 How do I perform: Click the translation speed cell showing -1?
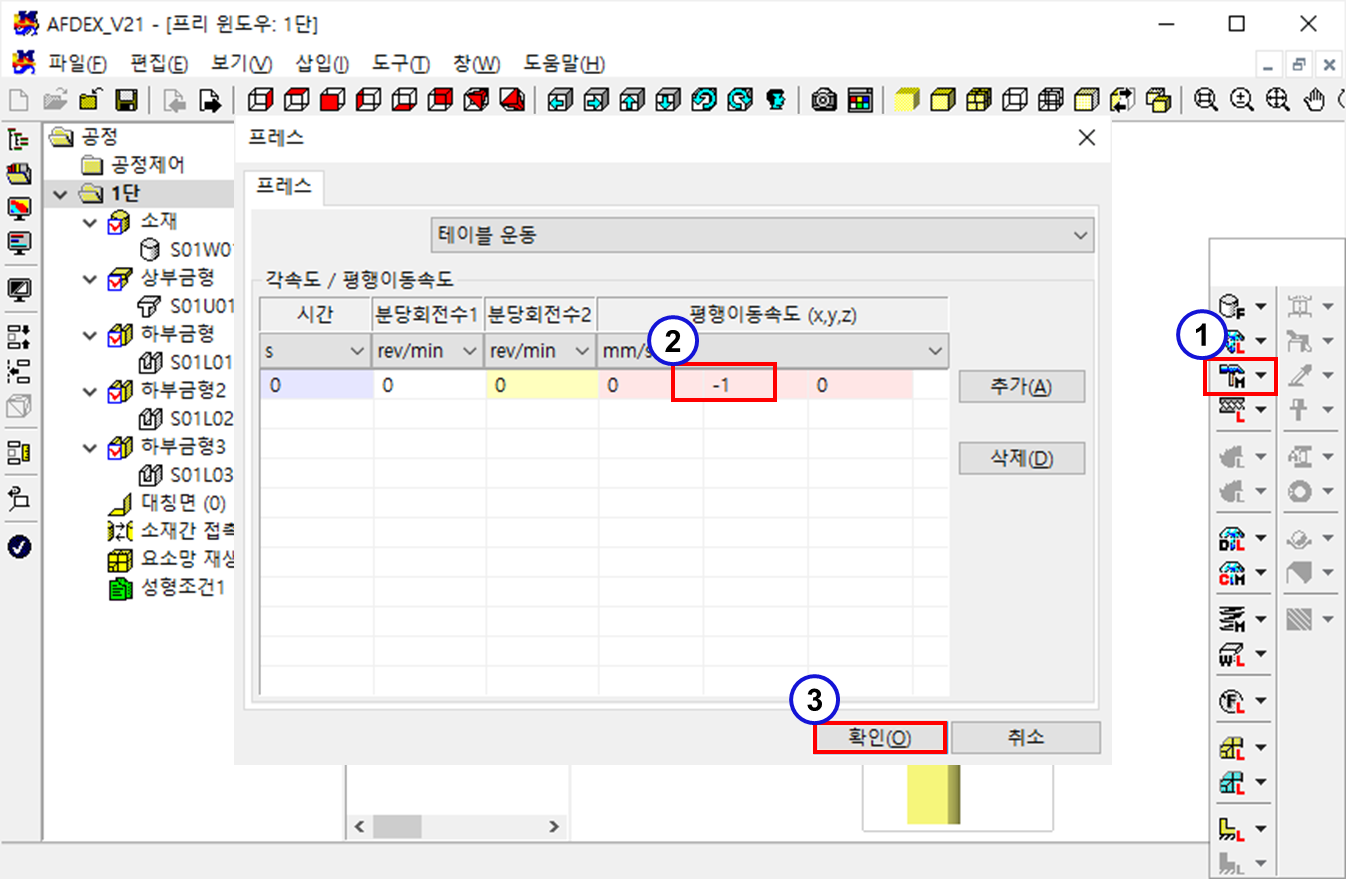tap(723, 385)
